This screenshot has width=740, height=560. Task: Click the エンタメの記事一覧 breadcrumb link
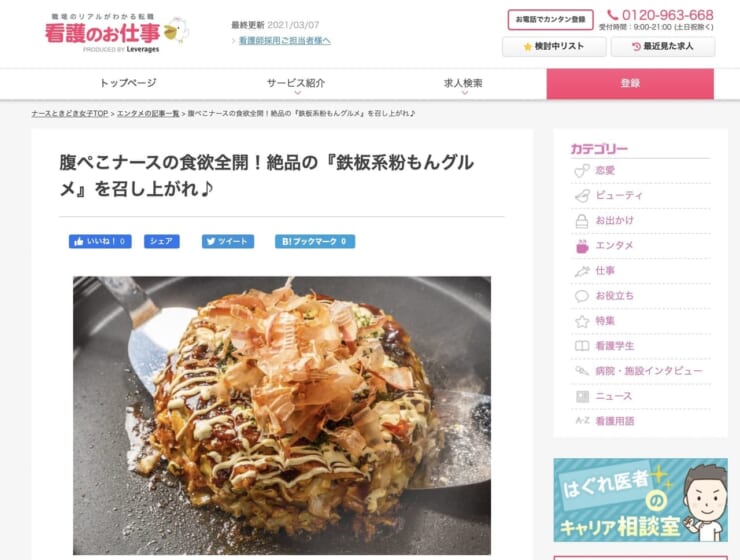coord(148,114)
